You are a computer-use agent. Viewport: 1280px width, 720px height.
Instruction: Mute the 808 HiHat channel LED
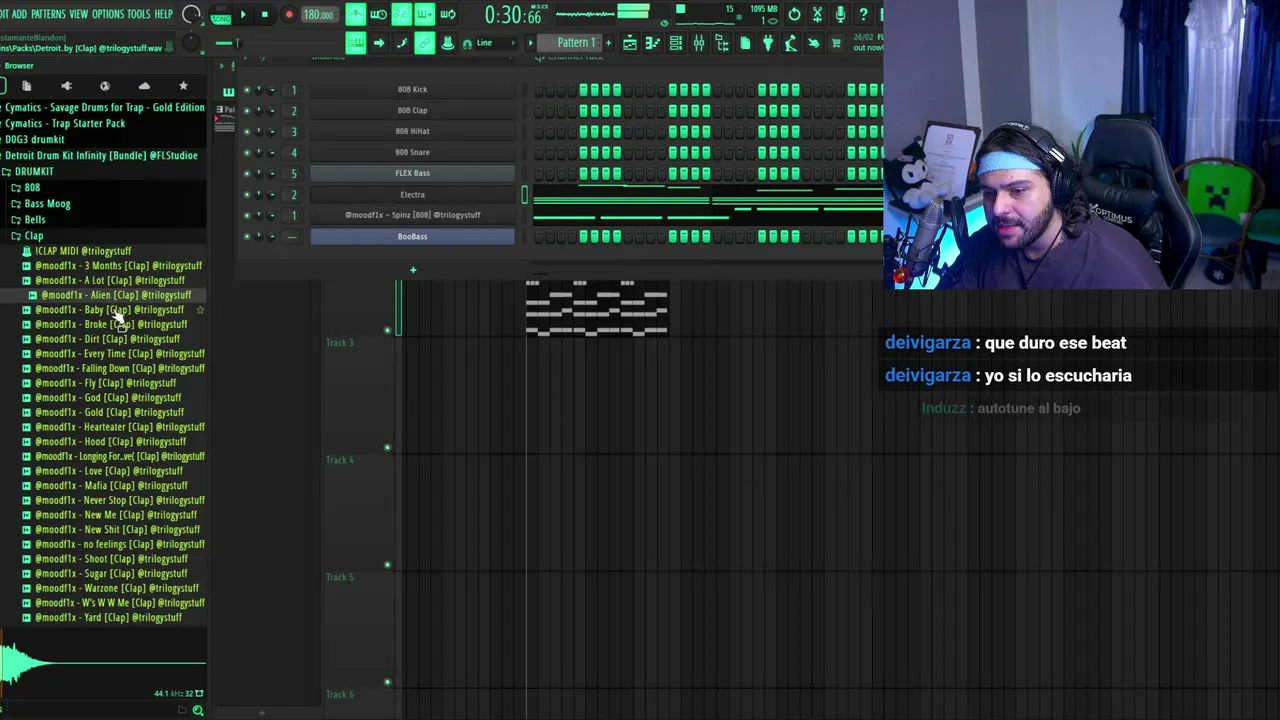click(x=247, y=132)
